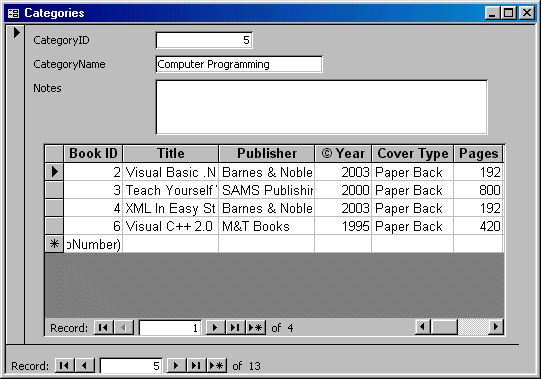Click Paper Back cell in Visual C++ row
The height and width of the screenshot is (379, 541).
click(x=413, y=226)
